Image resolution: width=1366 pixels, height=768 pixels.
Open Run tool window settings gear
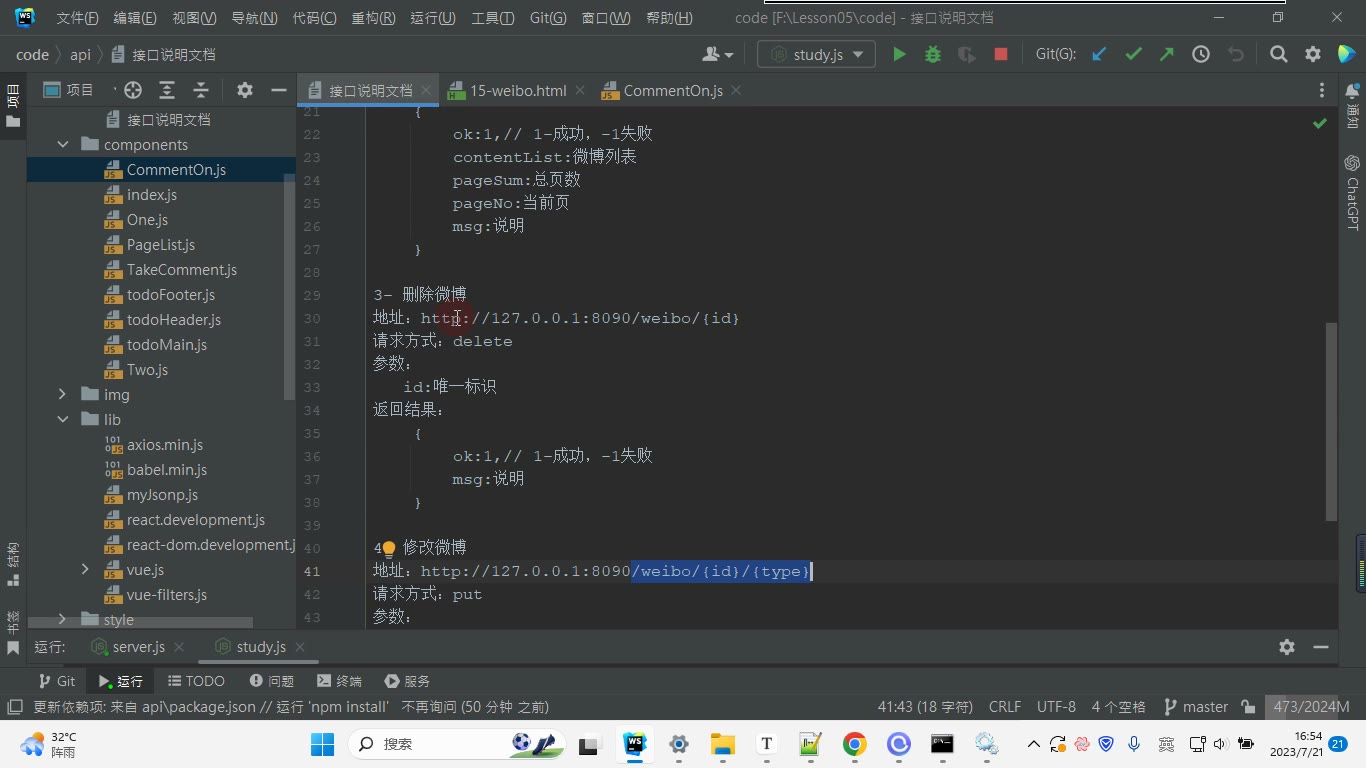point(1287,647)
